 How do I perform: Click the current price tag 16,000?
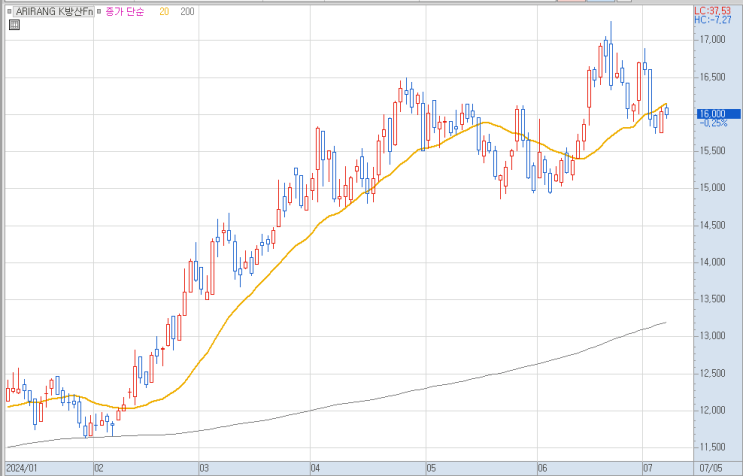(x=718, y=114)
